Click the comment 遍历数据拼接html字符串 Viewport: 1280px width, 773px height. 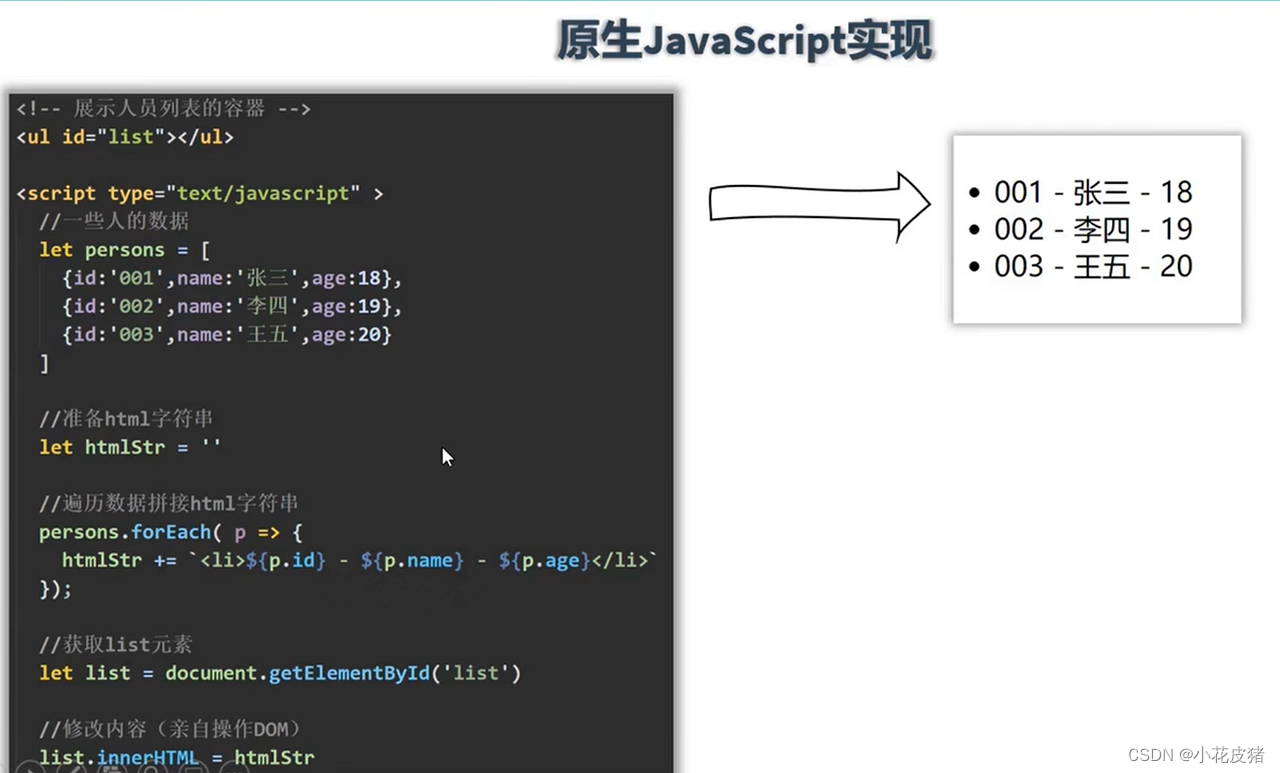click(x=169, y=503)
